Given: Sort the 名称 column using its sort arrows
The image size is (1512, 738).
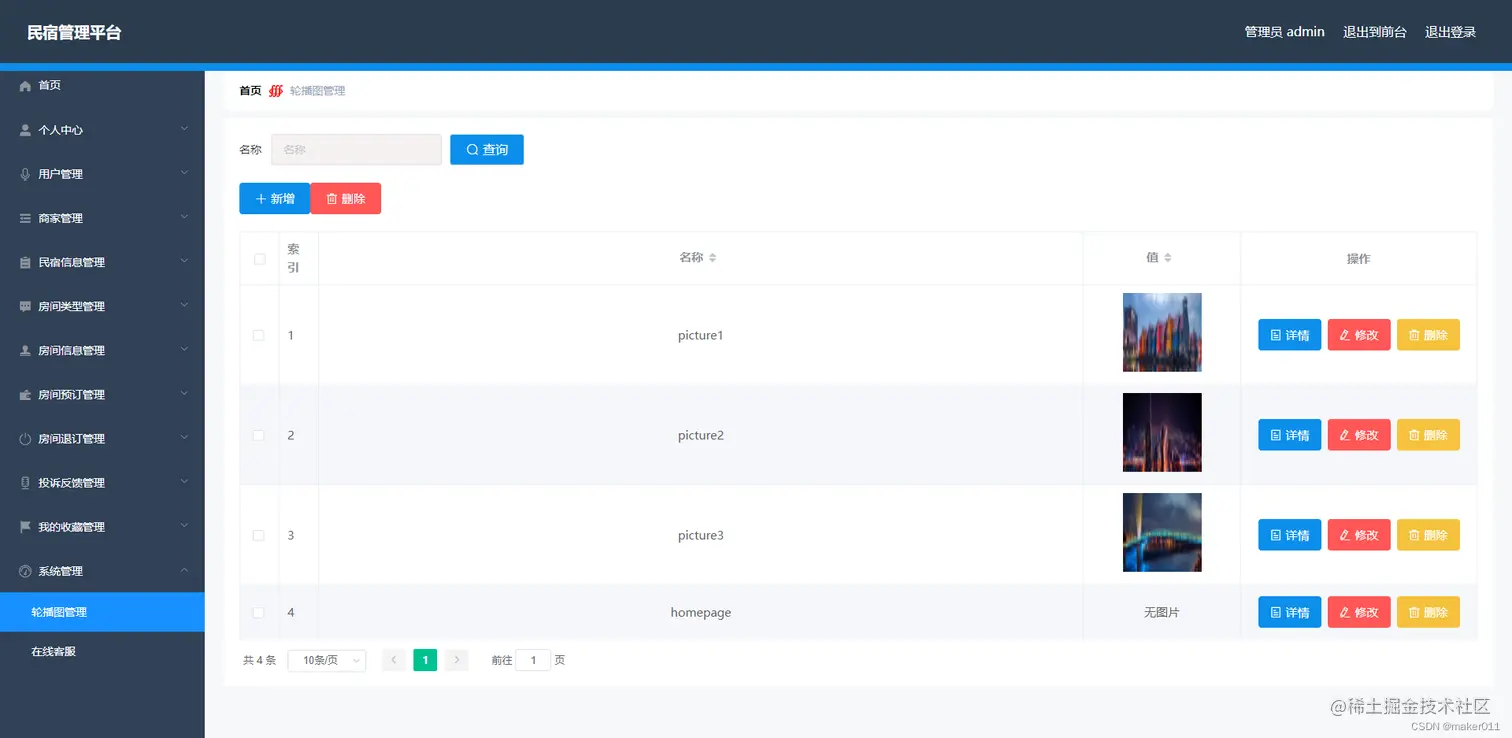Looking at the screenshot, I should 713,258.
